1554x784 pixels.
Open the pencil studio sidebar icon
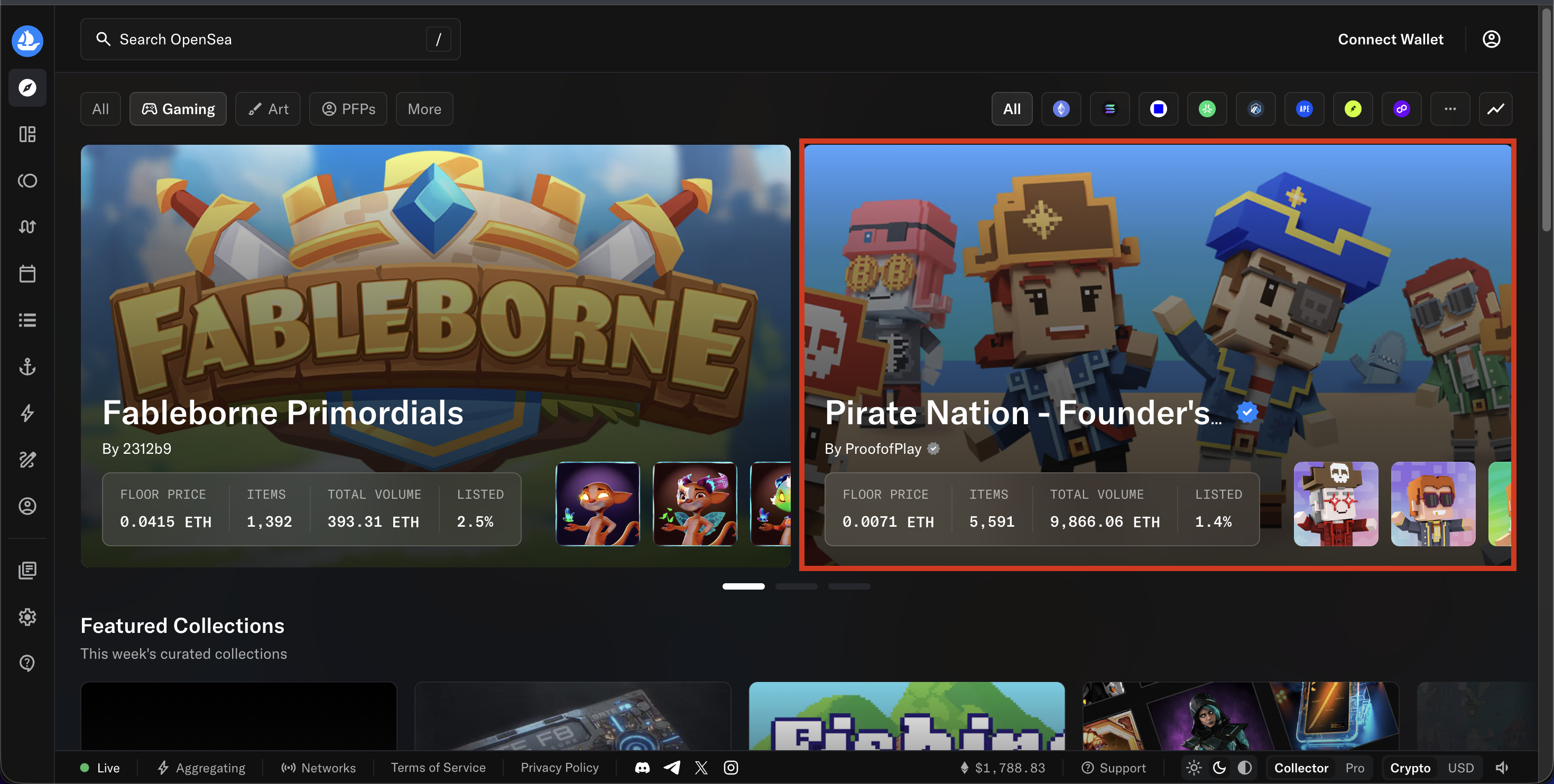(27, 460)
